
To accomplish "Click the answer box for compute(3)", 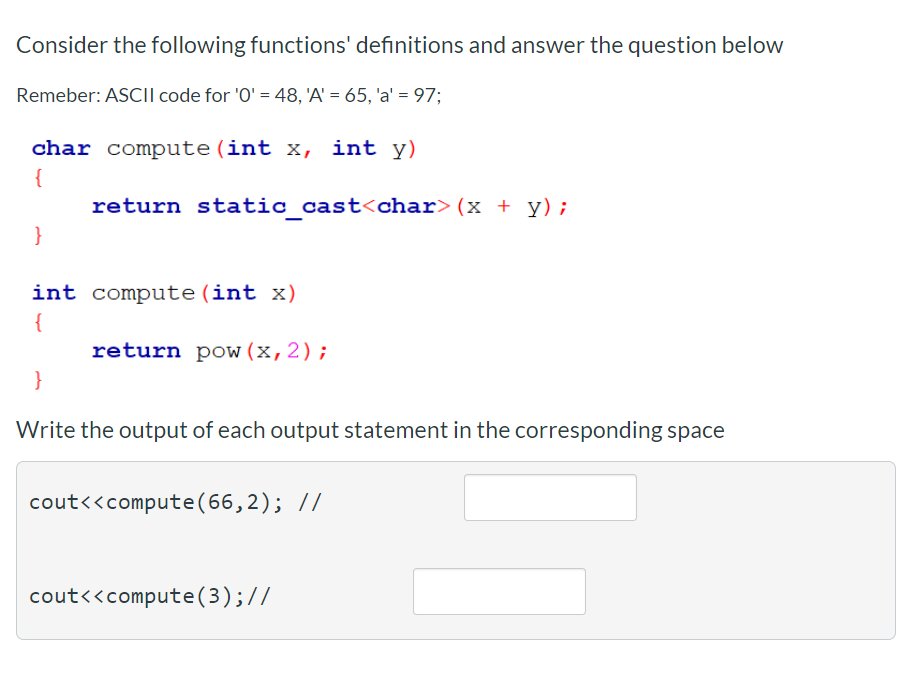I will tap(499, 591).
